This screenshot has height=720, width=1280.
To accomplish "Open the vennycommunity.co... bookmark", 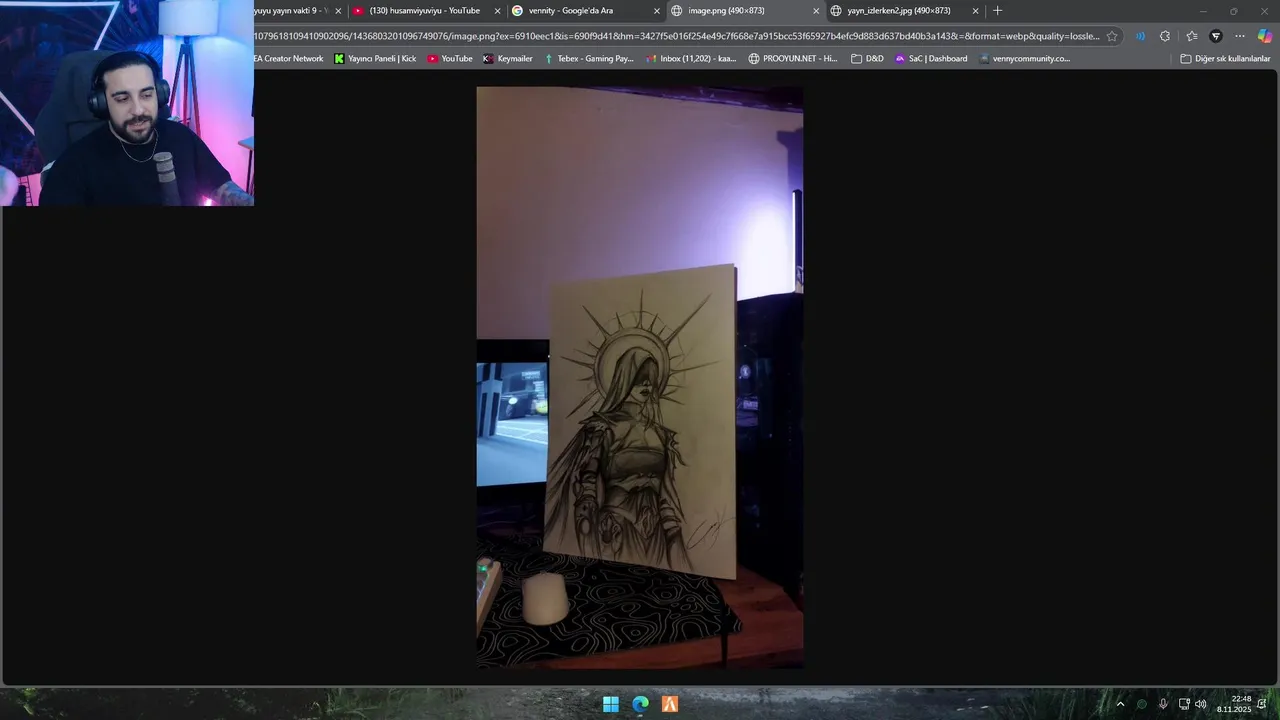I will click(x=1025, y=59).
